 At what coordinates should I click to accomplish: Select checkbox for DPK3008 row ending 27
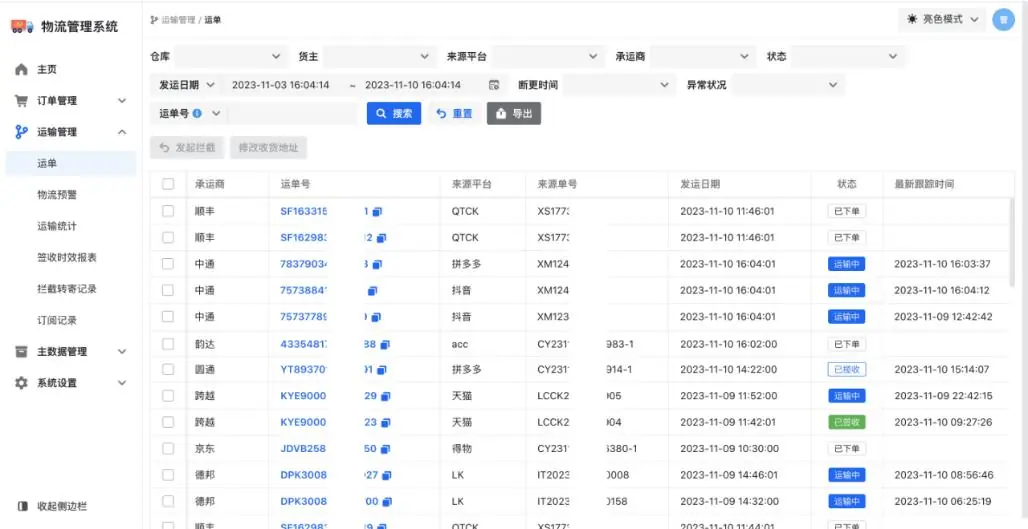click(x=168, y=475)
